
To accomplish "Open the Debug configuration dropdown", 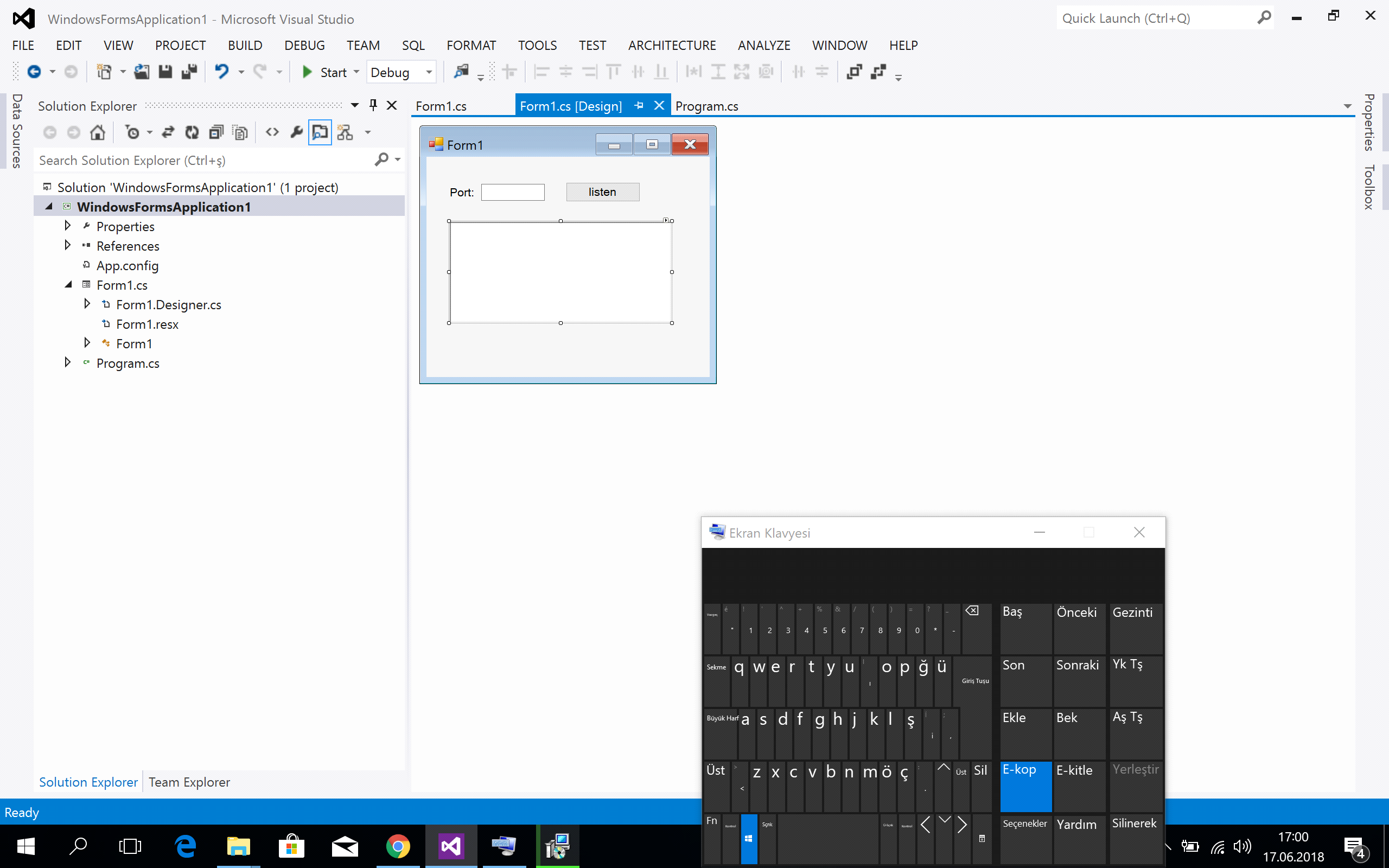I will [x=428, y=72].
